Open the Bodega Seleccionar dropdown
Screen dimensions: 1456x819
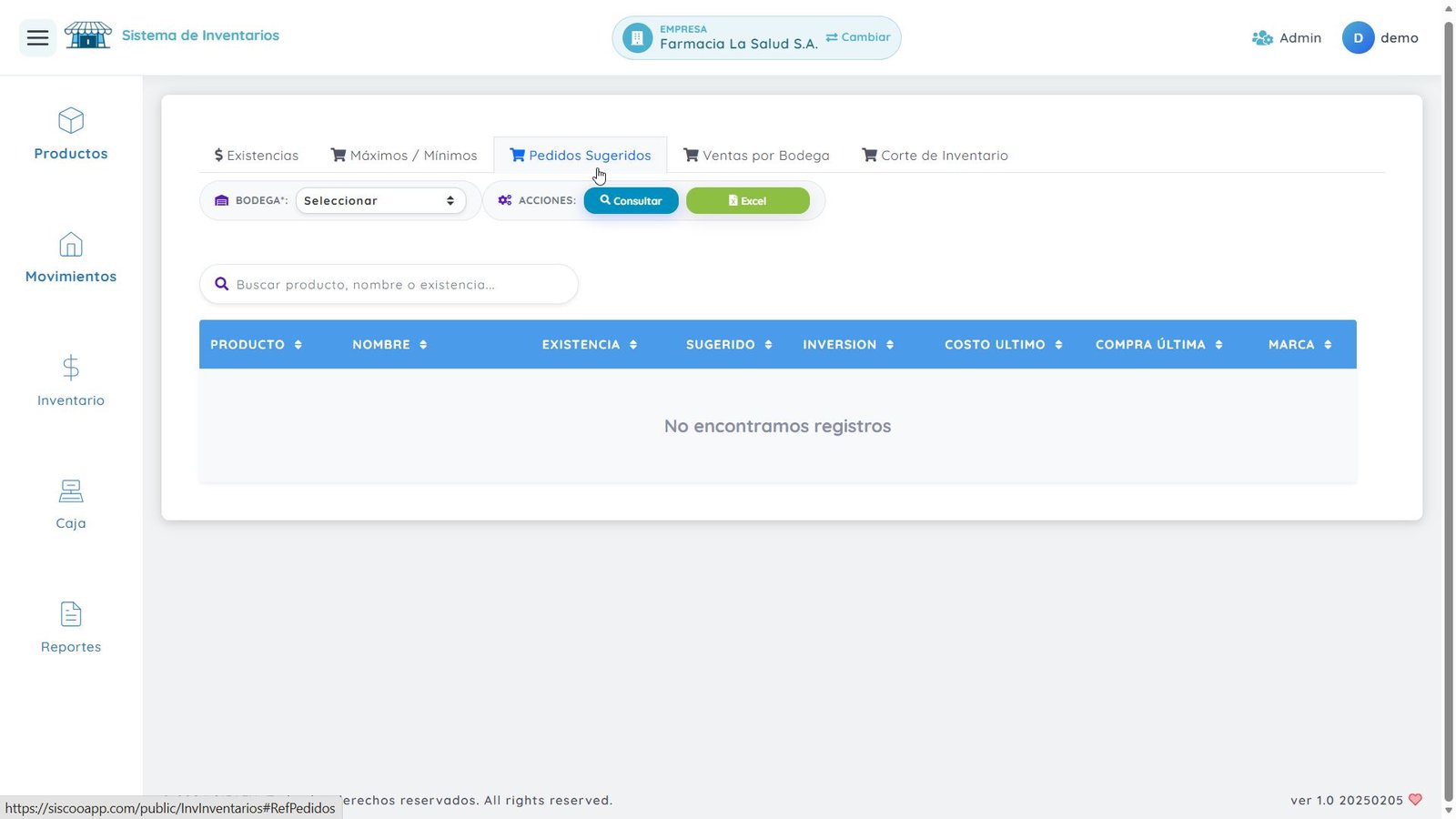pos(380,200)
